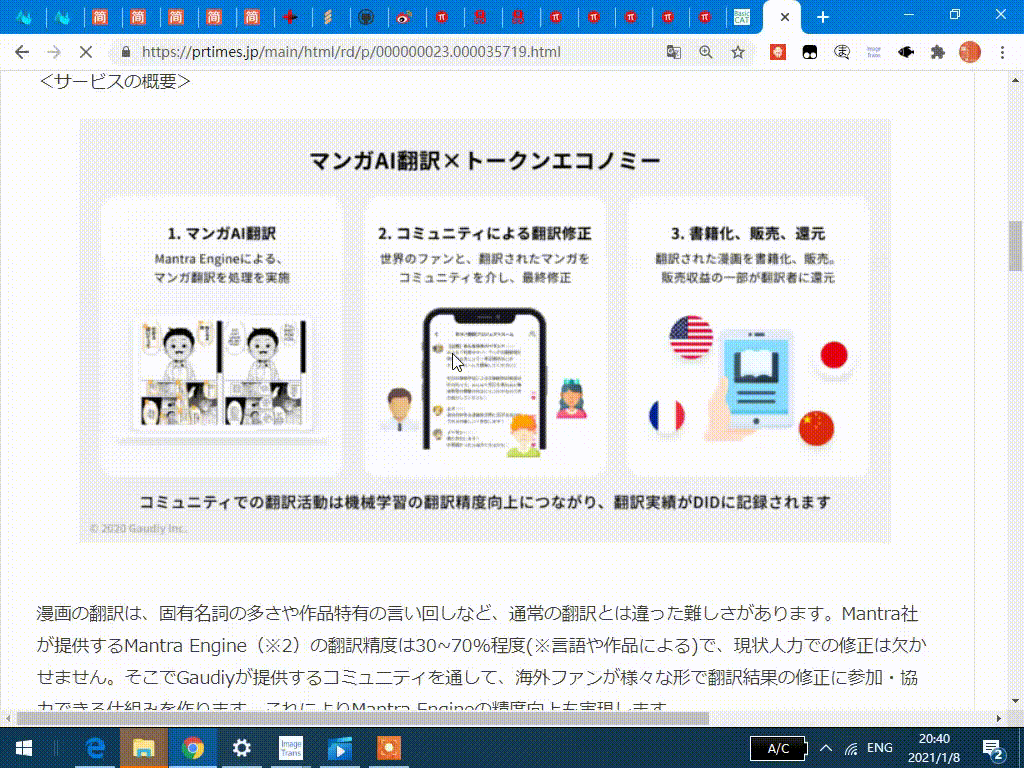Open the Extensions puzzle piece menu
1024x768 pixels.
pyautogui.click(x=938, y=52)
